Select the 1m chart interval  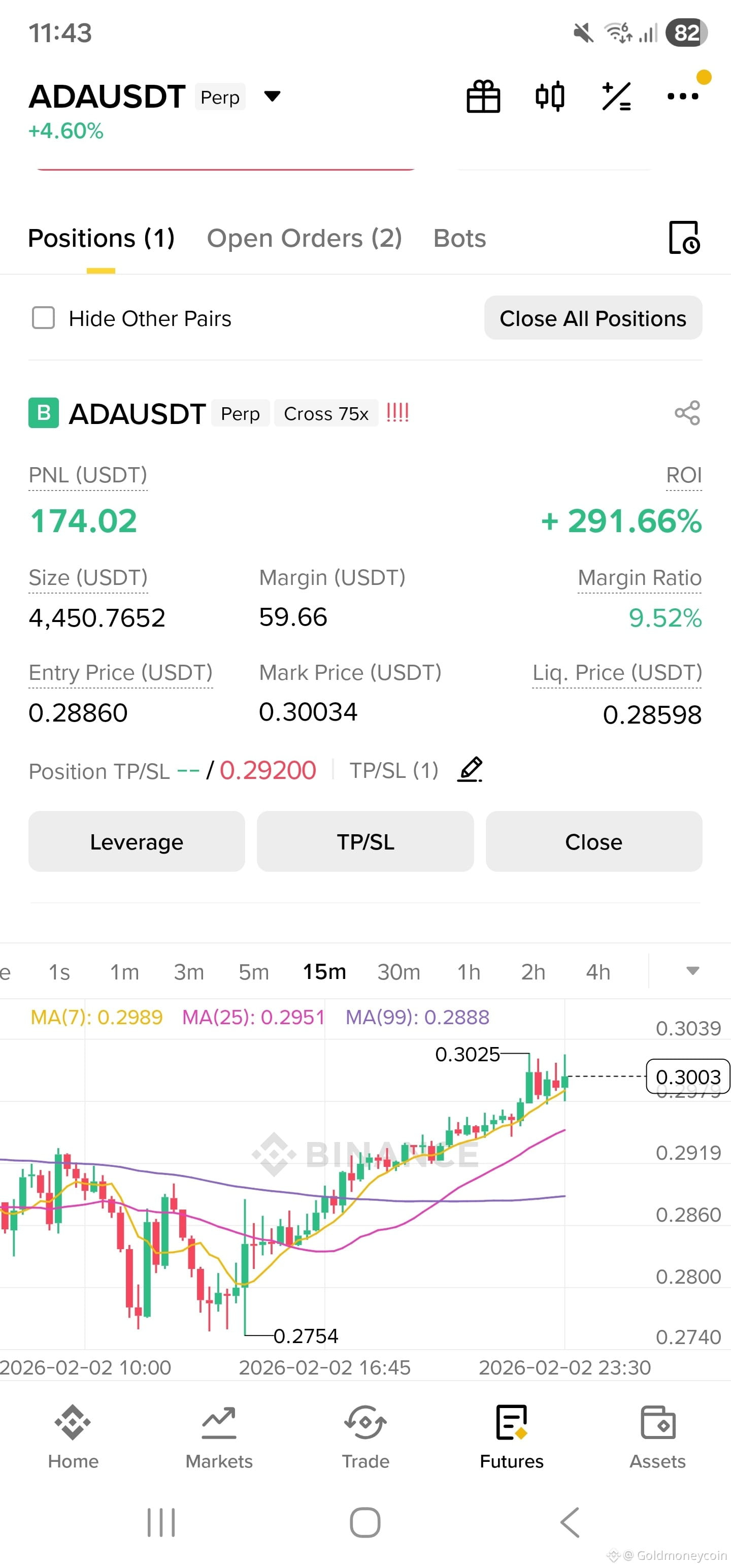pyautogui.click(x=124, y=972)
